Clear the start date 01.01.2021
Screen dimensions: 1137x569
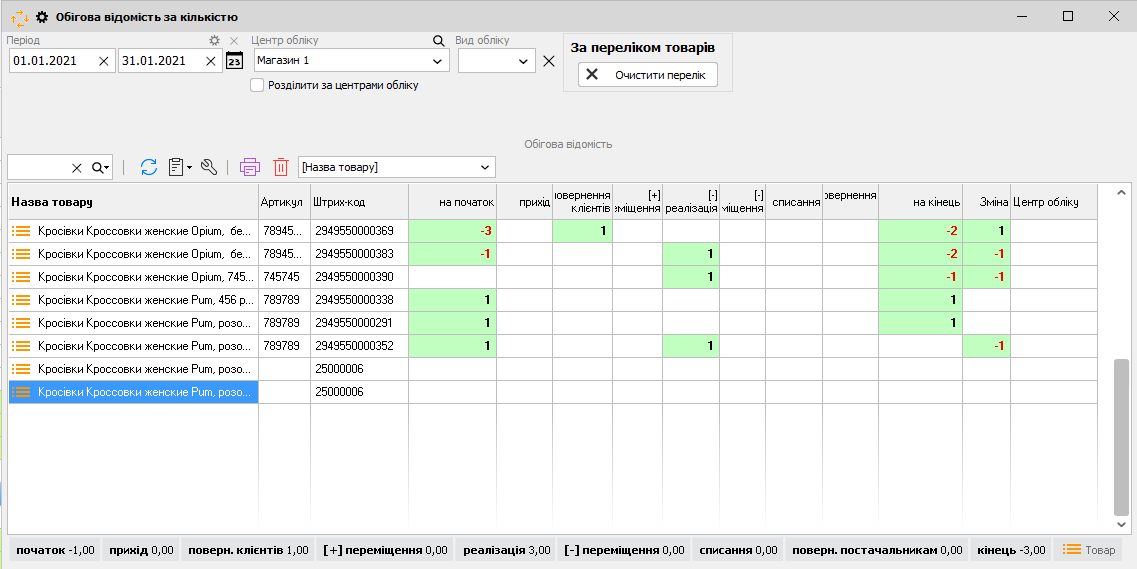click(104, 61)
